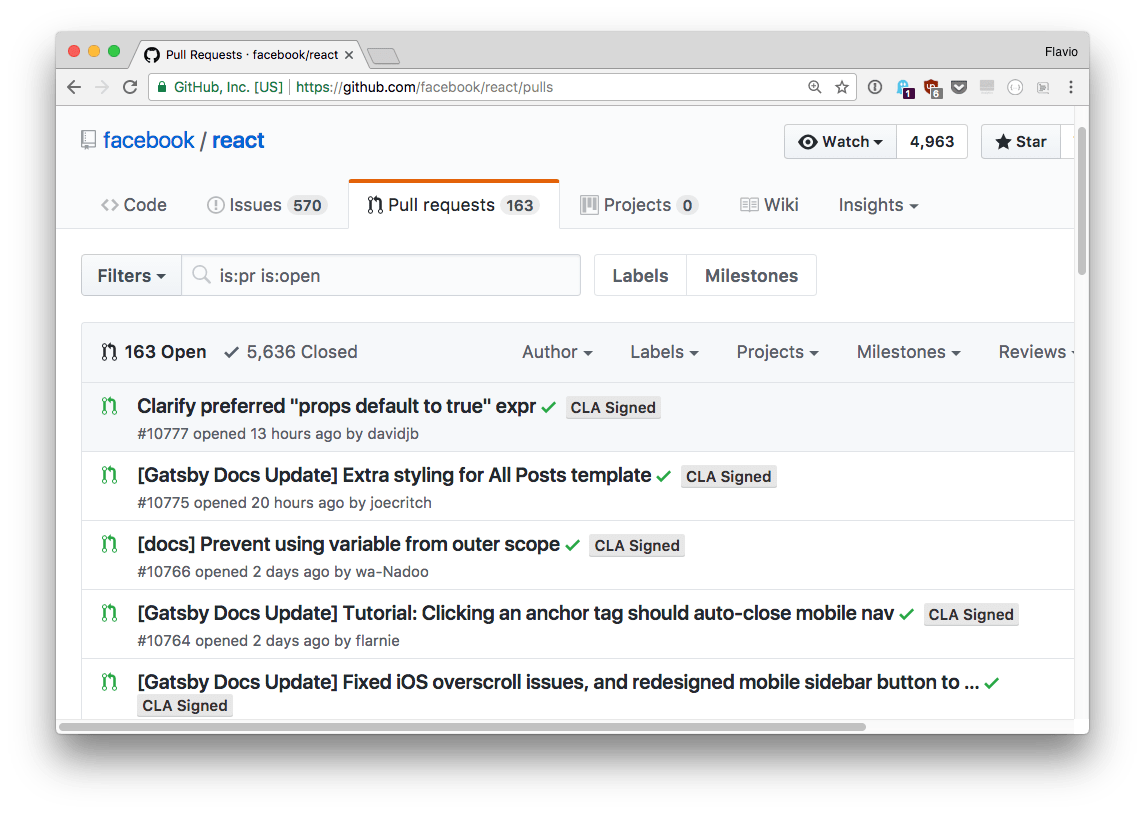This screenshot has height=814, width=1145.
Task: Star the react repository
Action: pyautogui.click(x=1021, y=141)
